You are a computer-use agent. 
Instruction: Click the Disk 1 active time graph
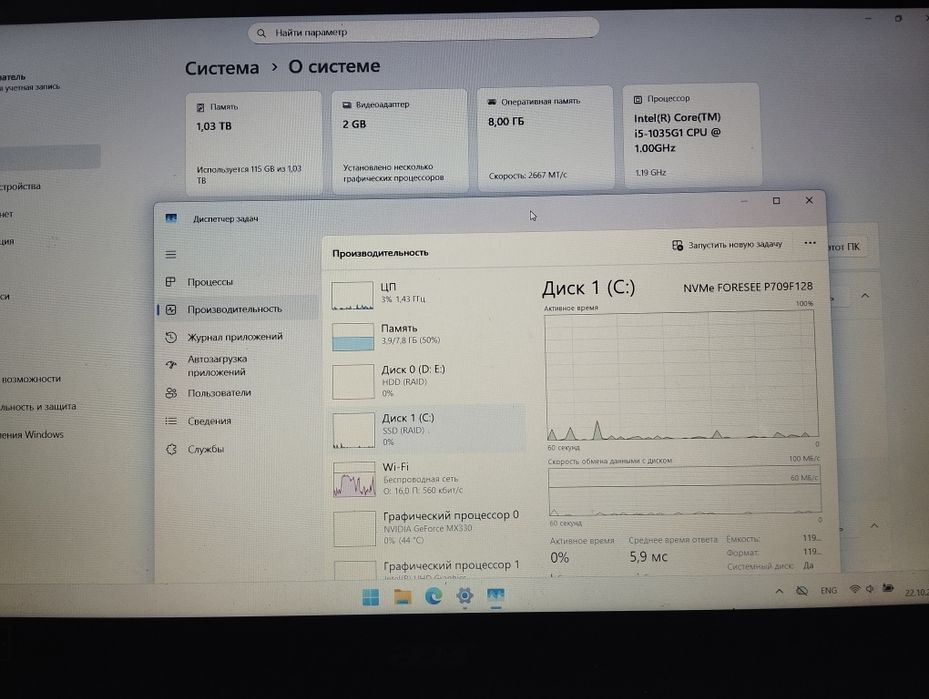tap(681, 376)
